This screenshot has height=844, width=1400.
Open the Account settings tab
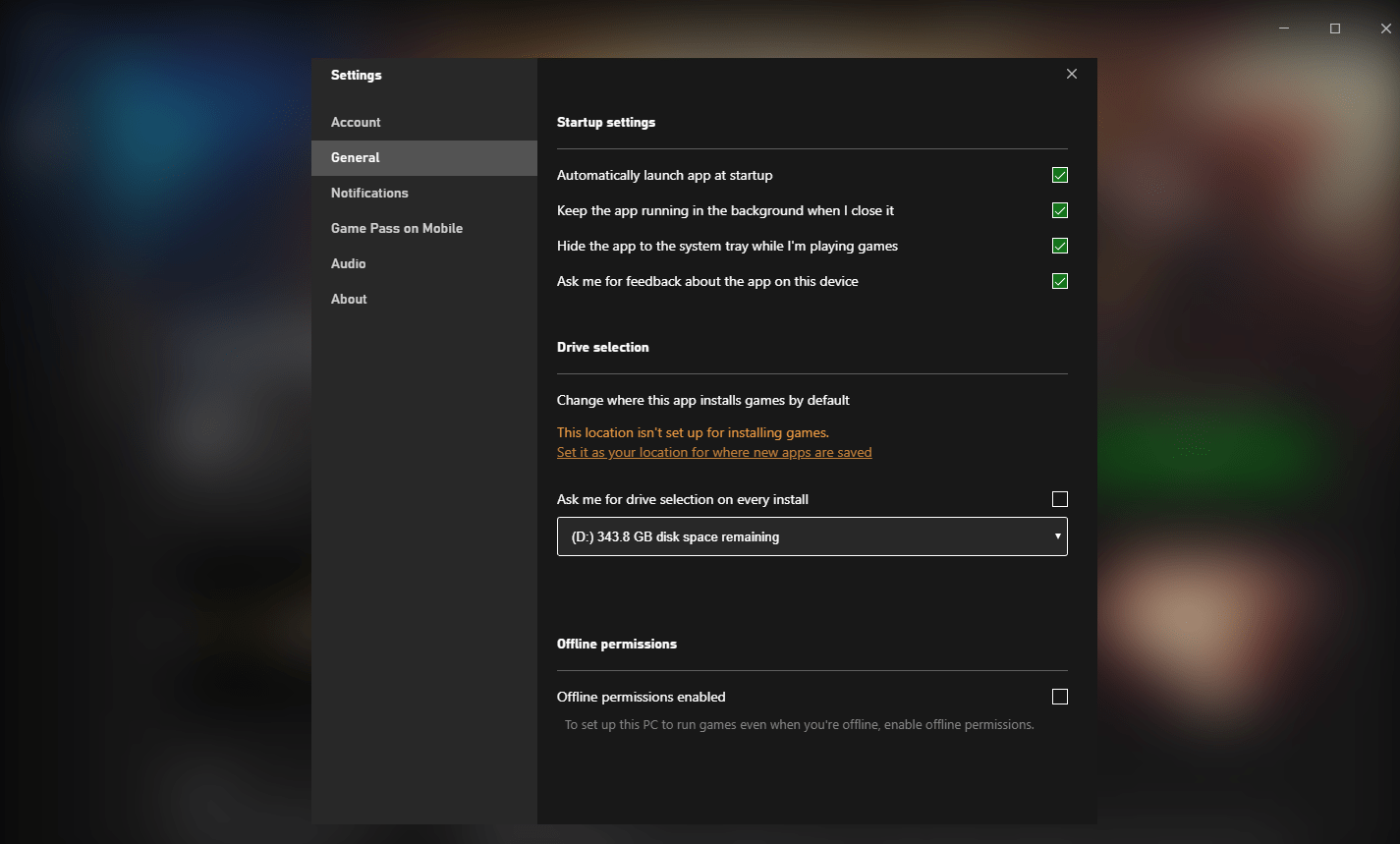(x=356, y=122)
